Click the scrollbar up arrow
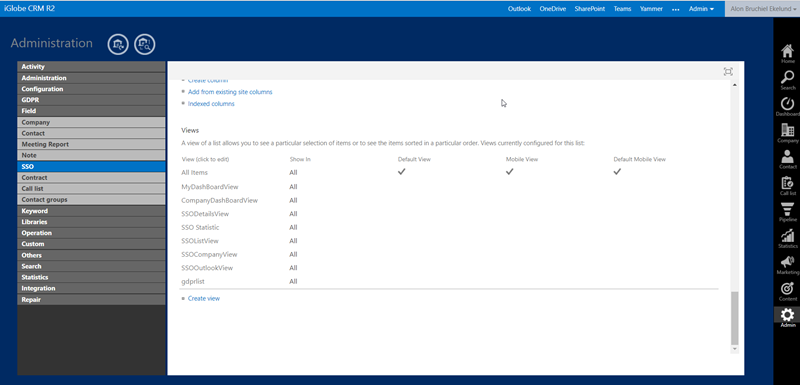800x385 pixels. point(735,84)
